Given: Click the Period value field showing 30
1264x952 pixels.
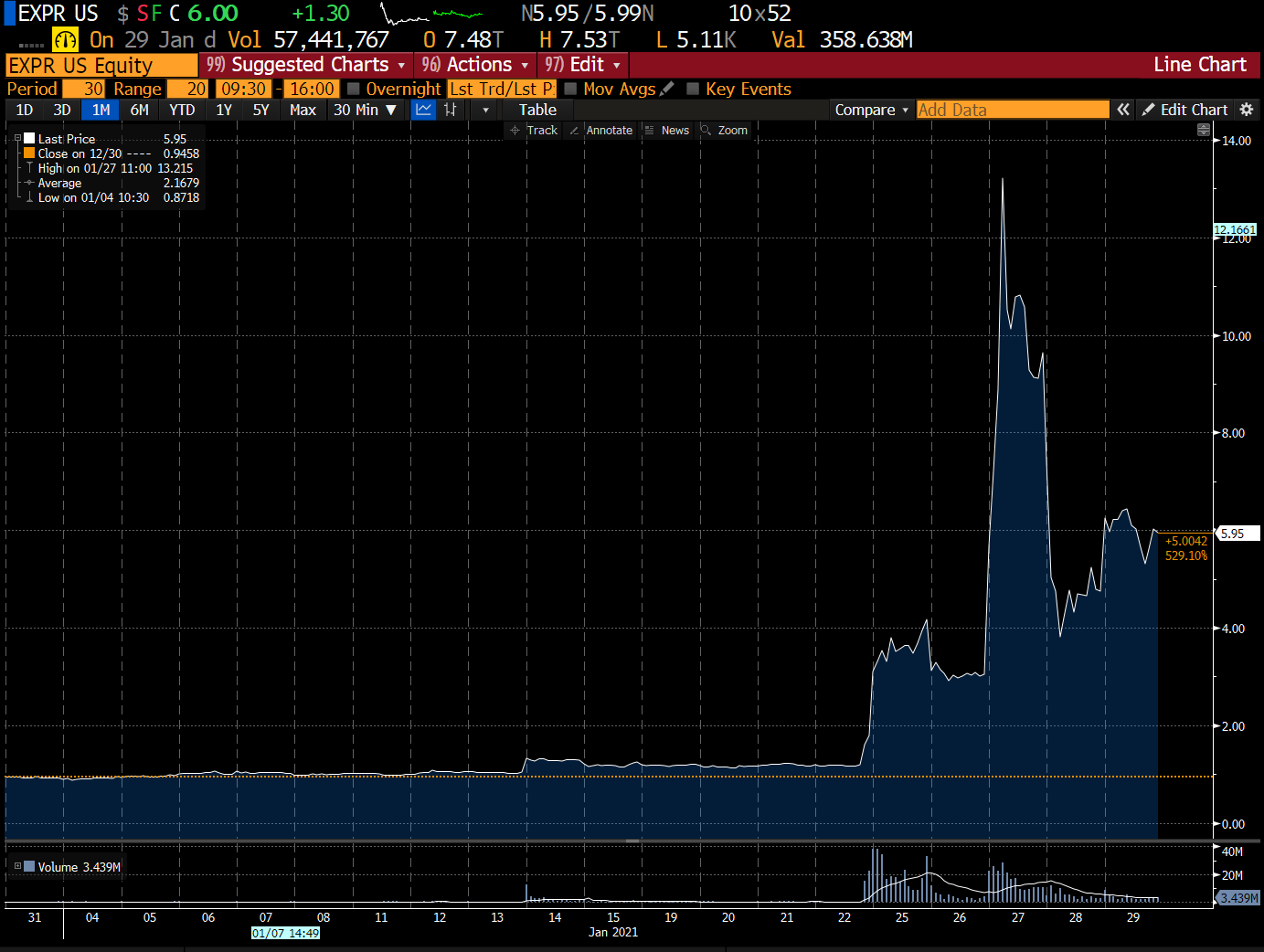Looking at the screenshot, I should [83, 89].
